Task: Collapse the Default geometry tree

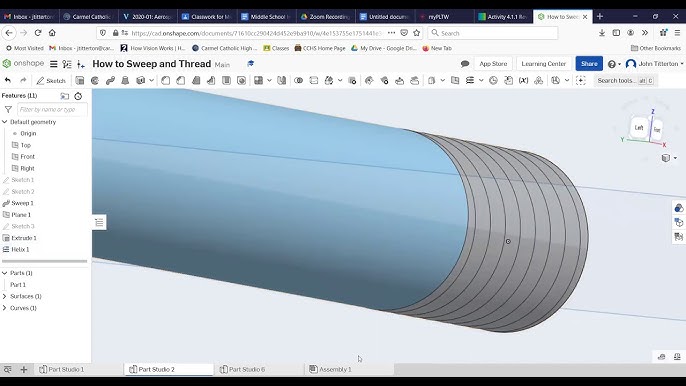Action: [x=5, y=122]
